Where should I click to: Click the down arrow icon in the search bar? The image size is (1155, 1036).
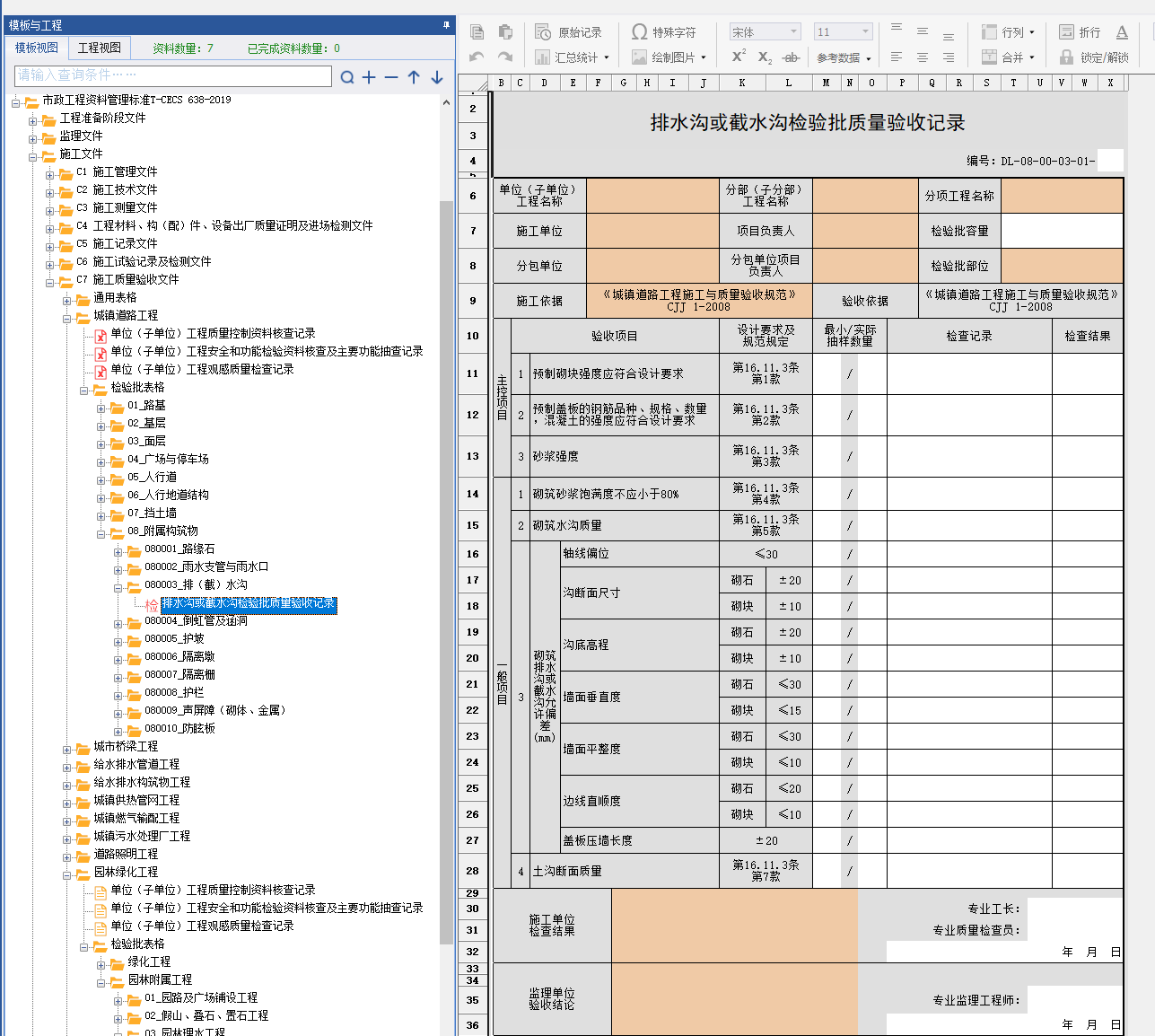click(437, 77)
